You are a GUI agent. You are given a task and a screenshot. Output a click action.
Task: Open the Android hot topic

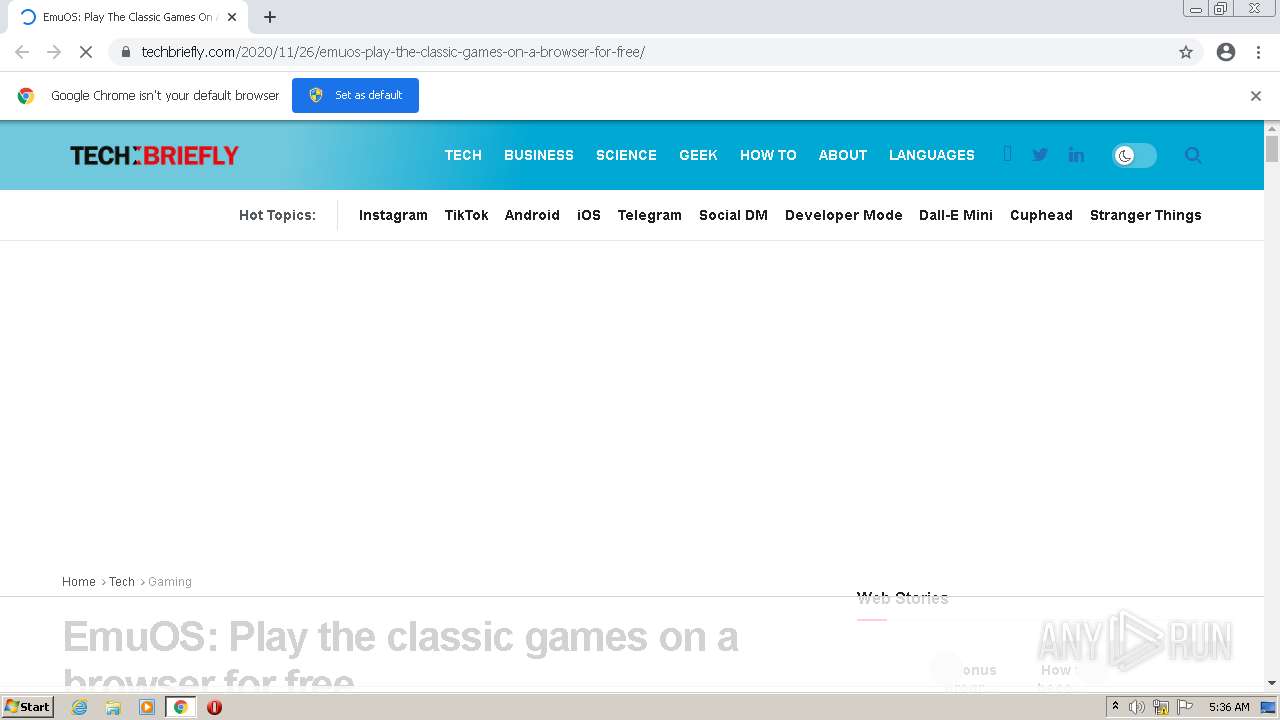pos(532,215)
